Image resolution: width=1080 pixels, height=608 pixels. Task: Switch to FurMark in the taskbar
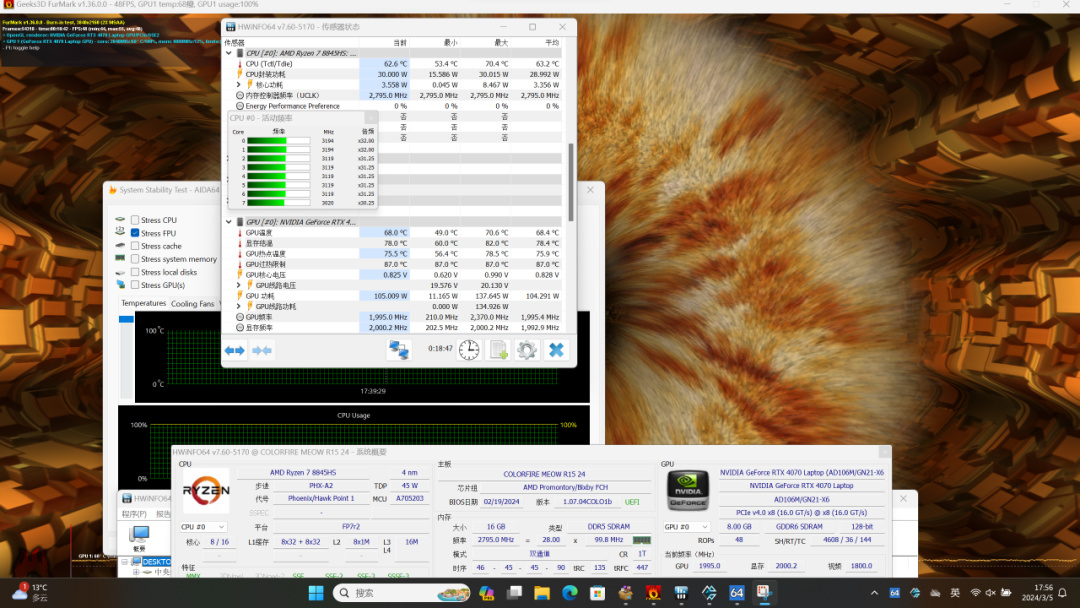[x=653, y=593]
